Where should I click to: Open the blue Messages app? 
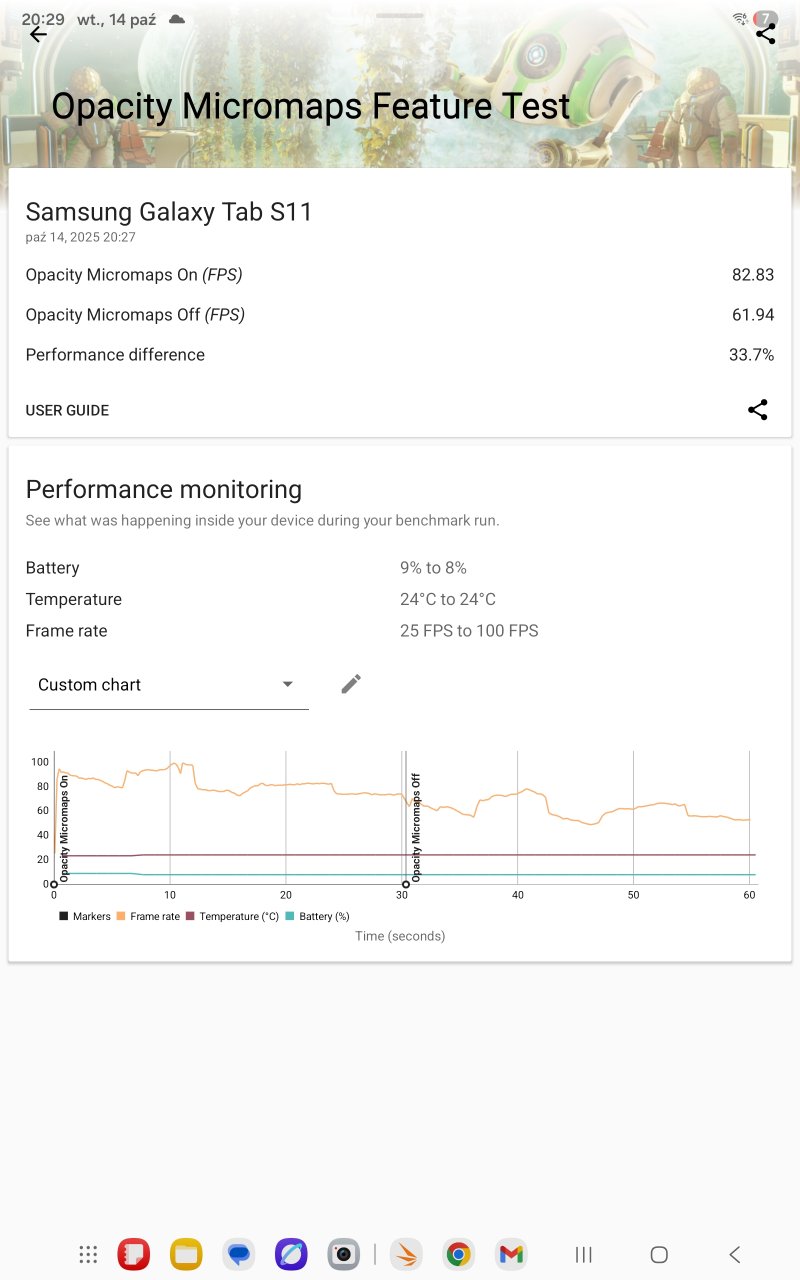[x=238, y=1254]
